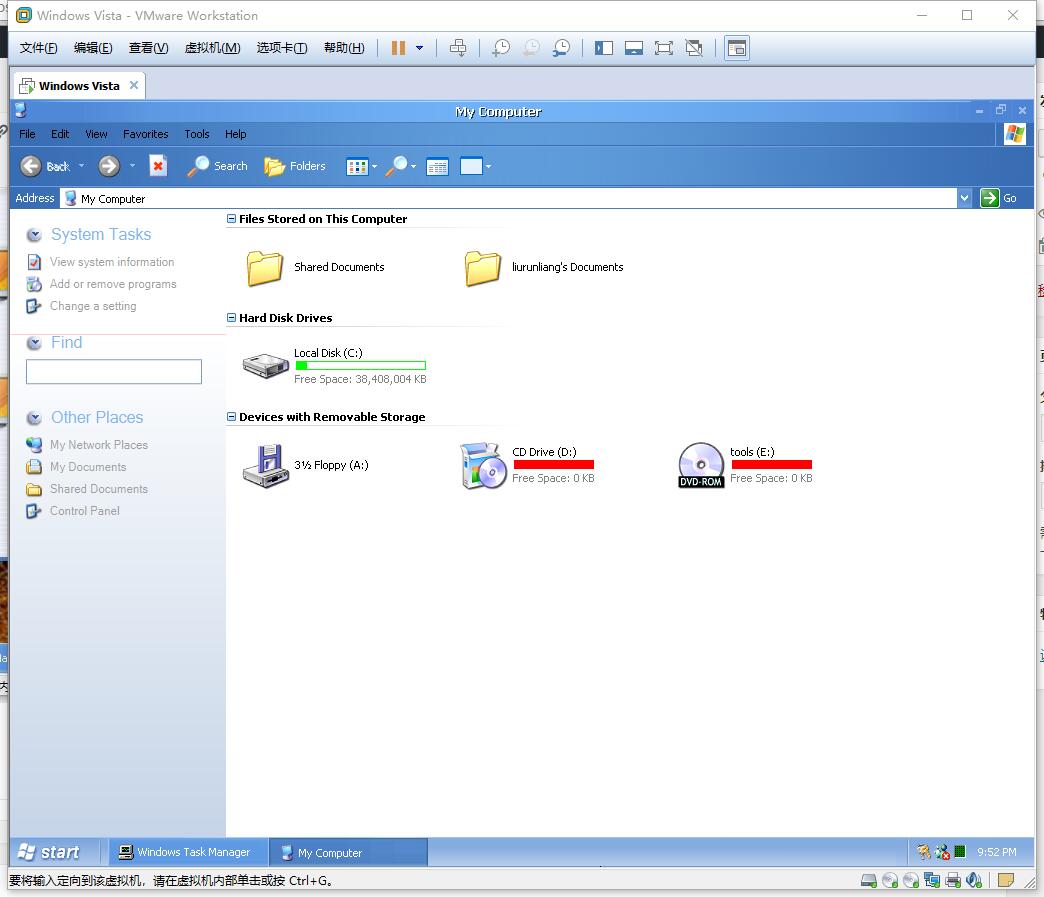
Task: Select liurunliang's Documents folder
Action: coord(544,268)
